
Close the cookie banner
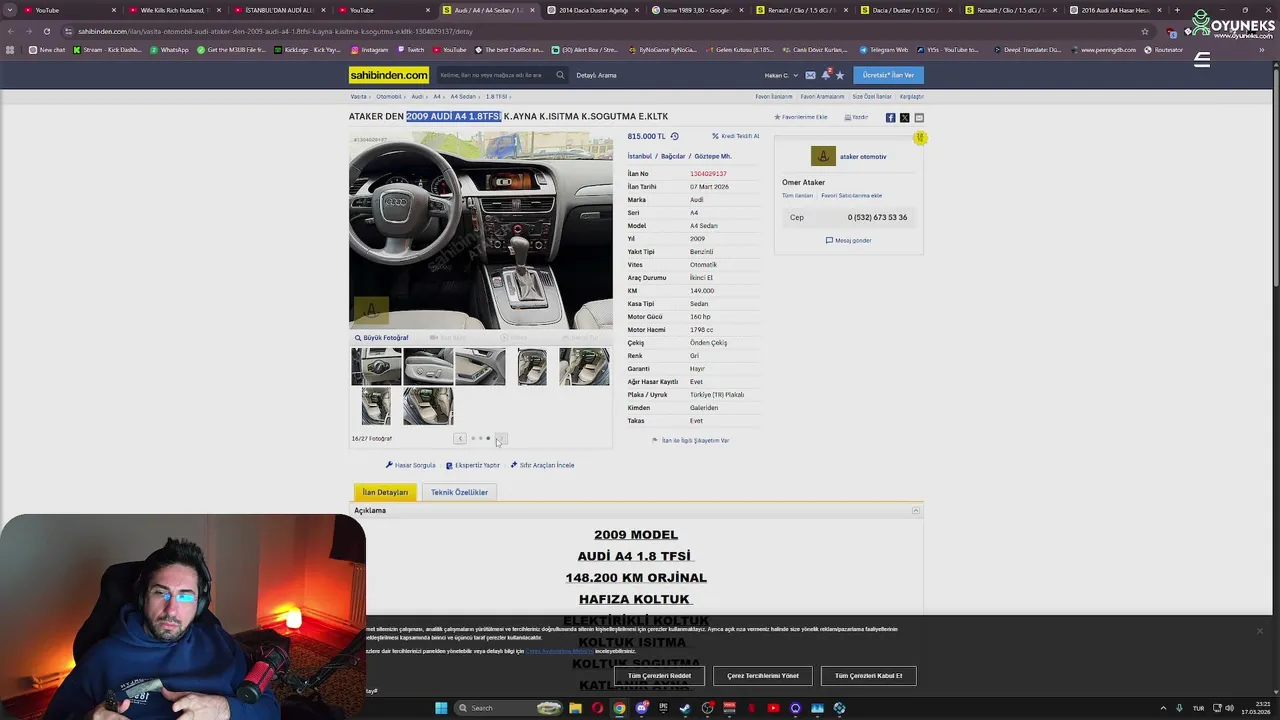[1259, 631]
